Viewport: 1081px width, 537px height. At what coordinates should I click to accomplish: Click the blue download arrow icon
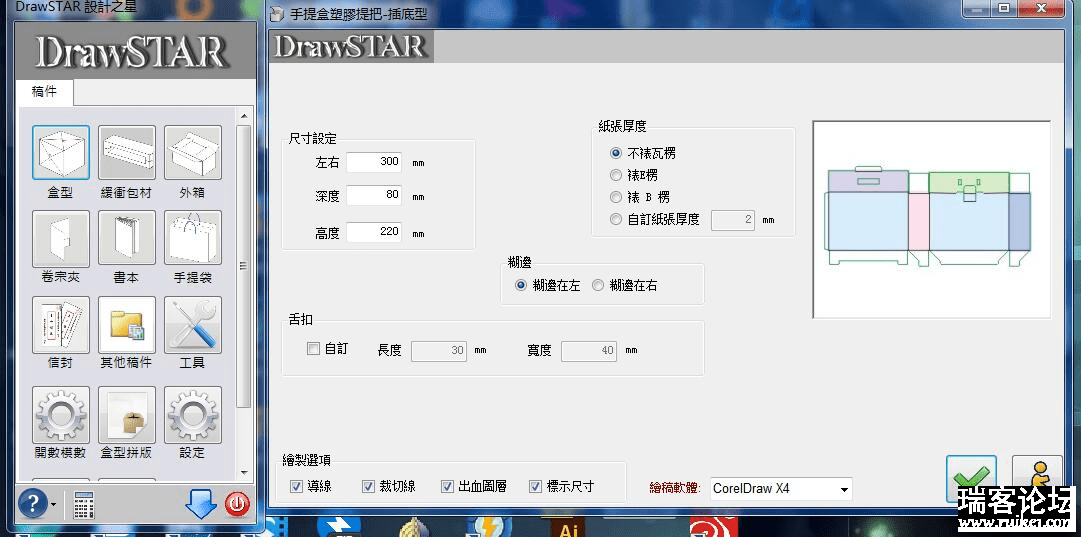click(201, 504)
